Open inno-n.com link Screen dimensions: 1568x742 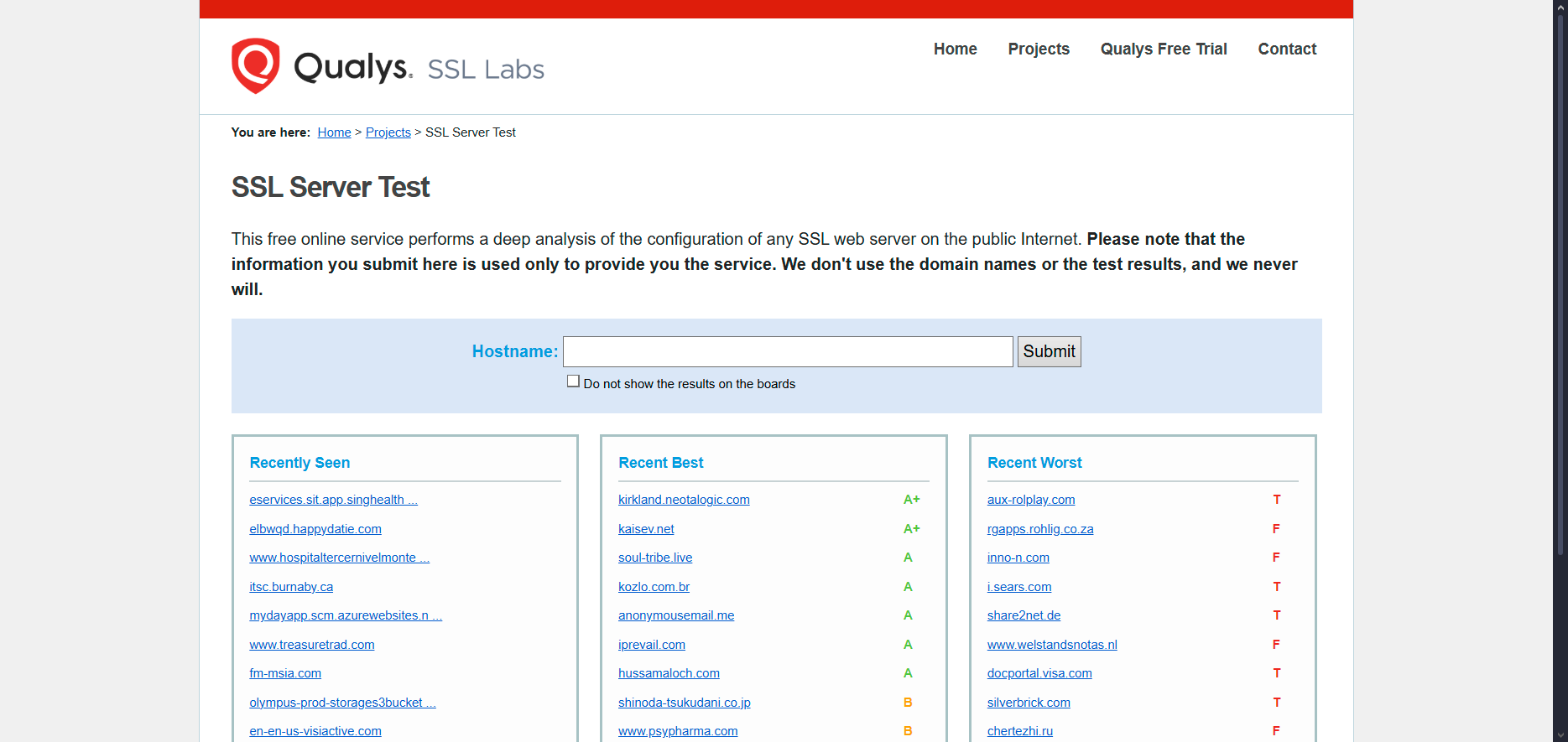point(1018,558)
